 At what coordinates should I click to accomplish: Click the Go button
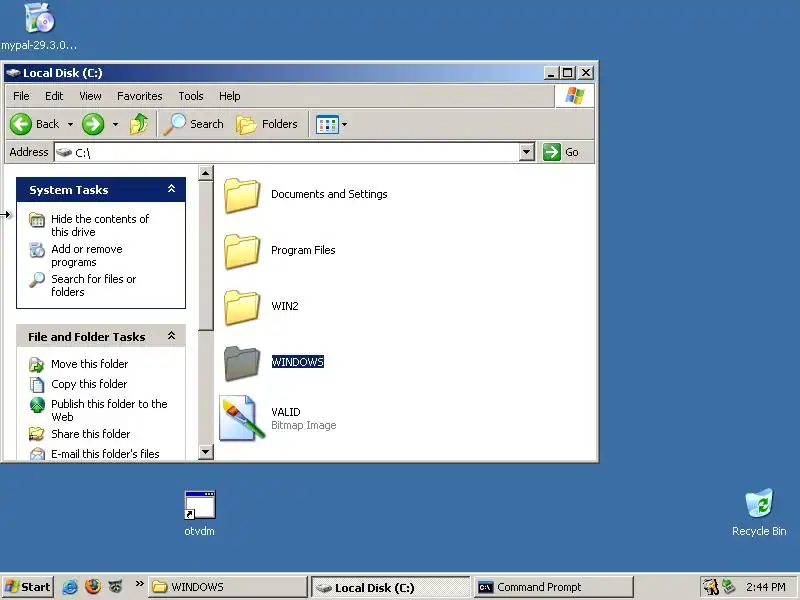coord(561,152)
